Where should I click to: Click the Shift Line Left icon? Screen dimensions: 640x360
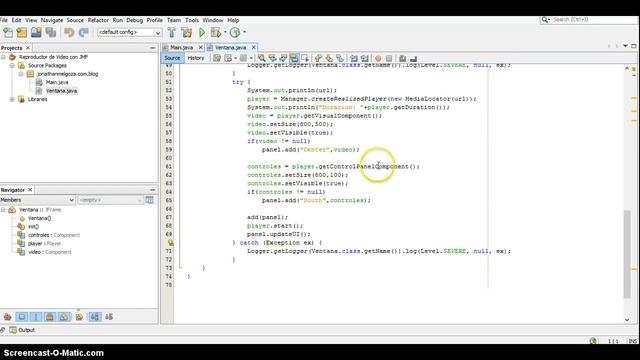[353, 58]
